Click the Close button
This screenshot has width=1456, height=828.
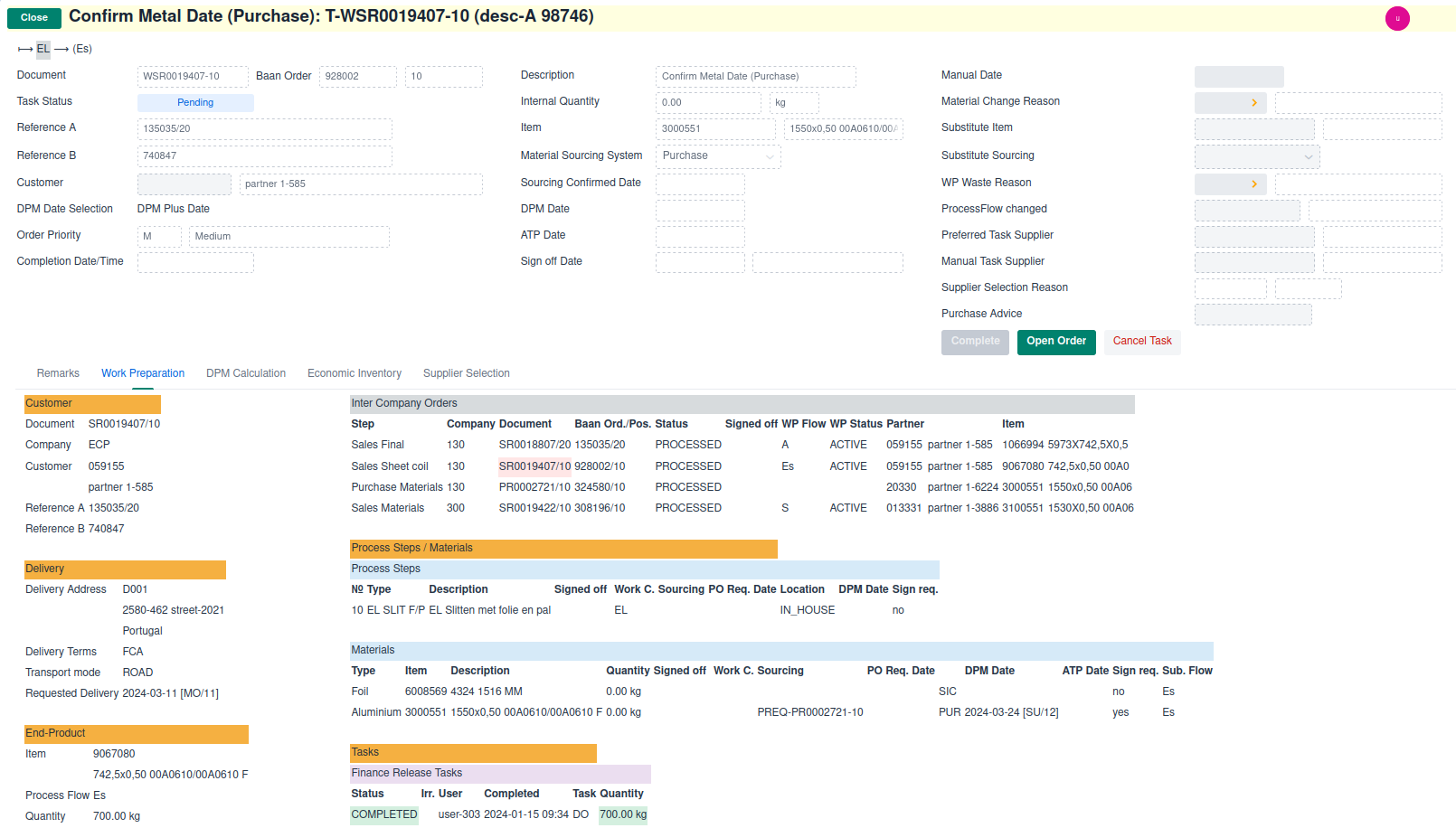click(34, 18)
